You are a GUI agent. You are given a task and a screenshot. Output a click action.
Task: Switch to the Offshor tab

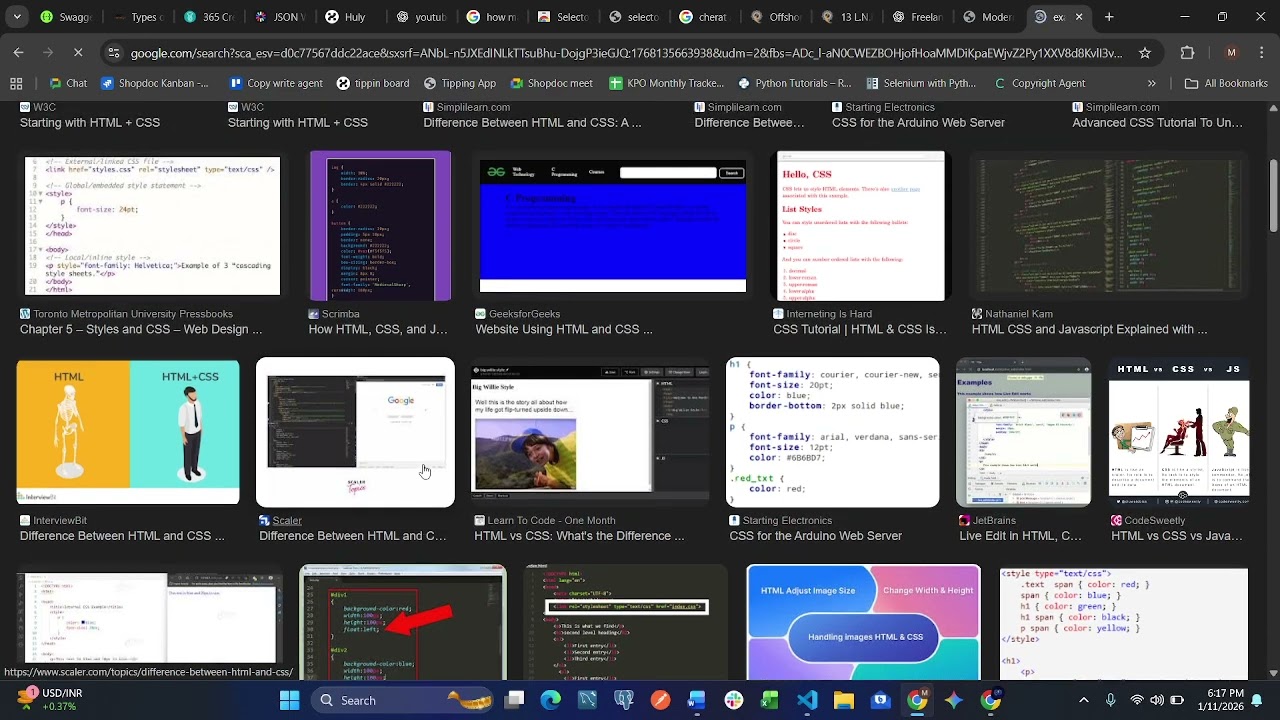click(777, 17)
